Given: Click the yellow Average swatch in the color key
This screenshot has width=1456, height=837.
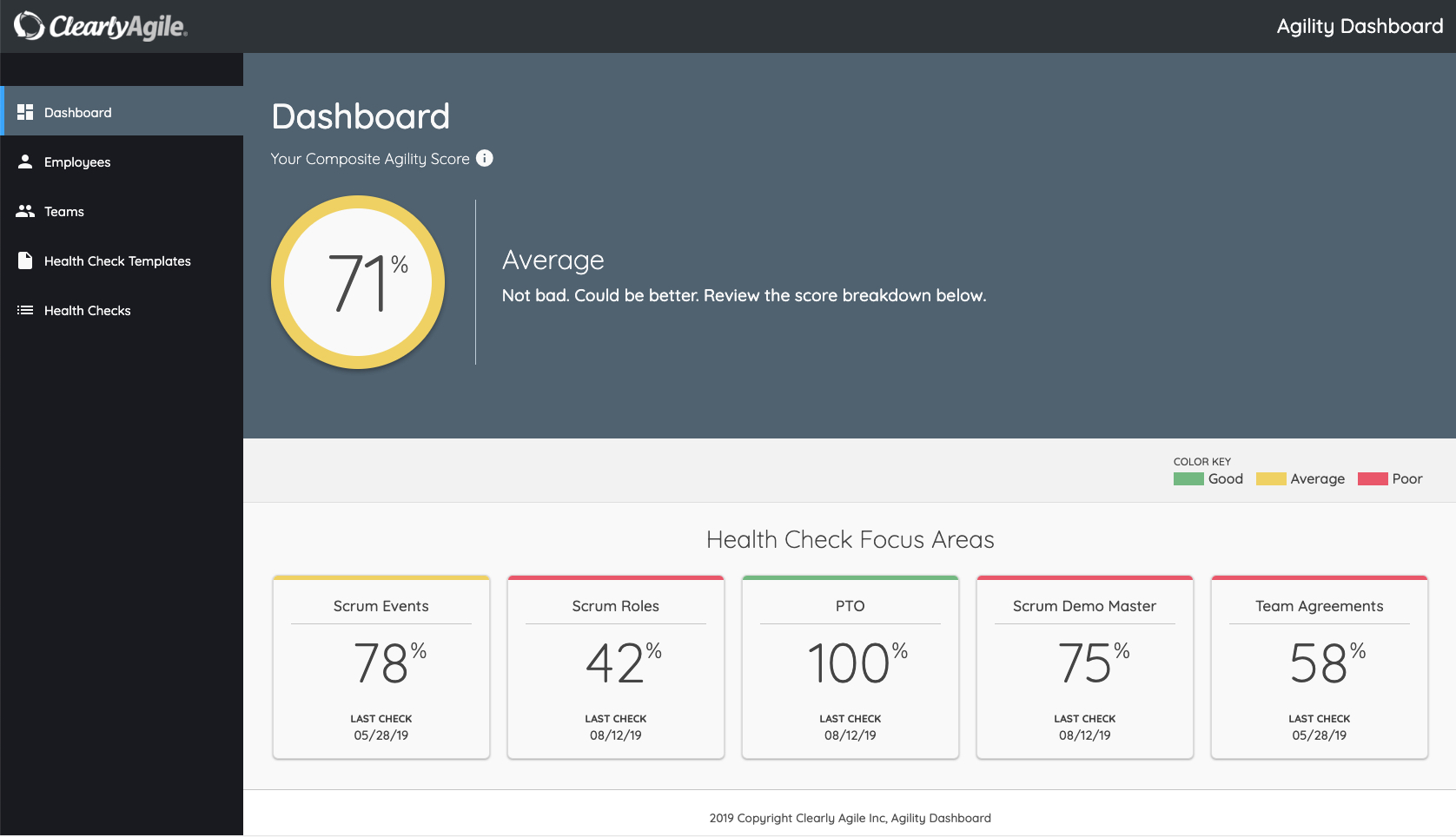Looking at the screenshot, I should coord(1270,478).
